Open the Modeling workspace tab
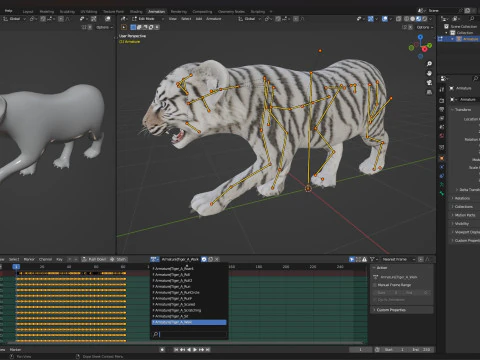 click(x=47, y=12)
